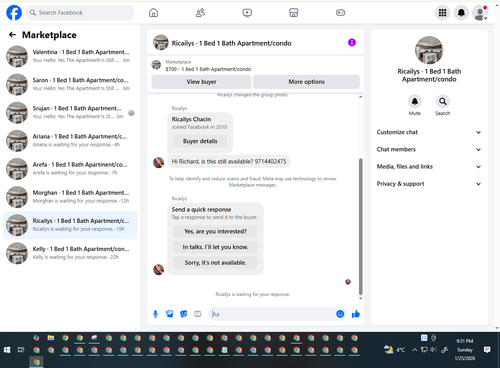Click the View buyer button
500x368 pixels.
[201, 82]
